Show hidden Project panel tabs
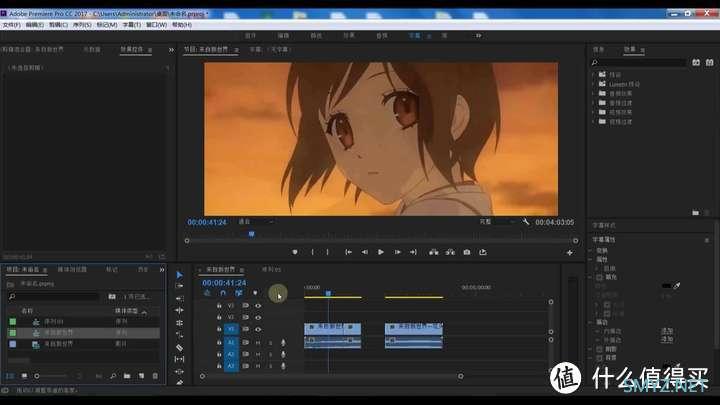Image resolution: width=720 pixels, height=405 pixels. [162, 270]
